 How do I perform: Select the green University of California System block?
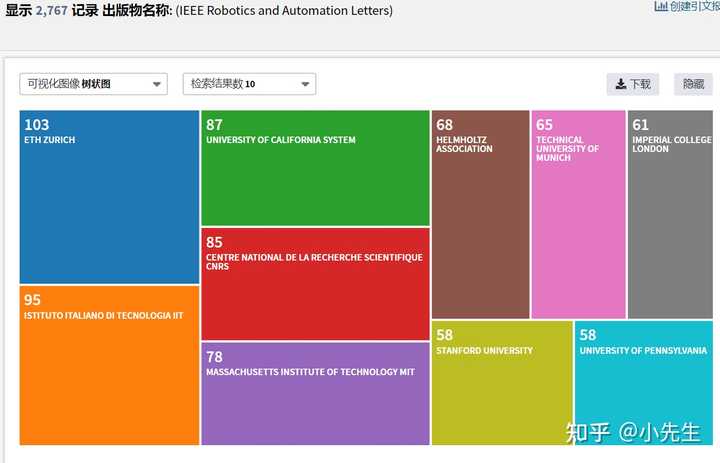[x=315, y=168]
